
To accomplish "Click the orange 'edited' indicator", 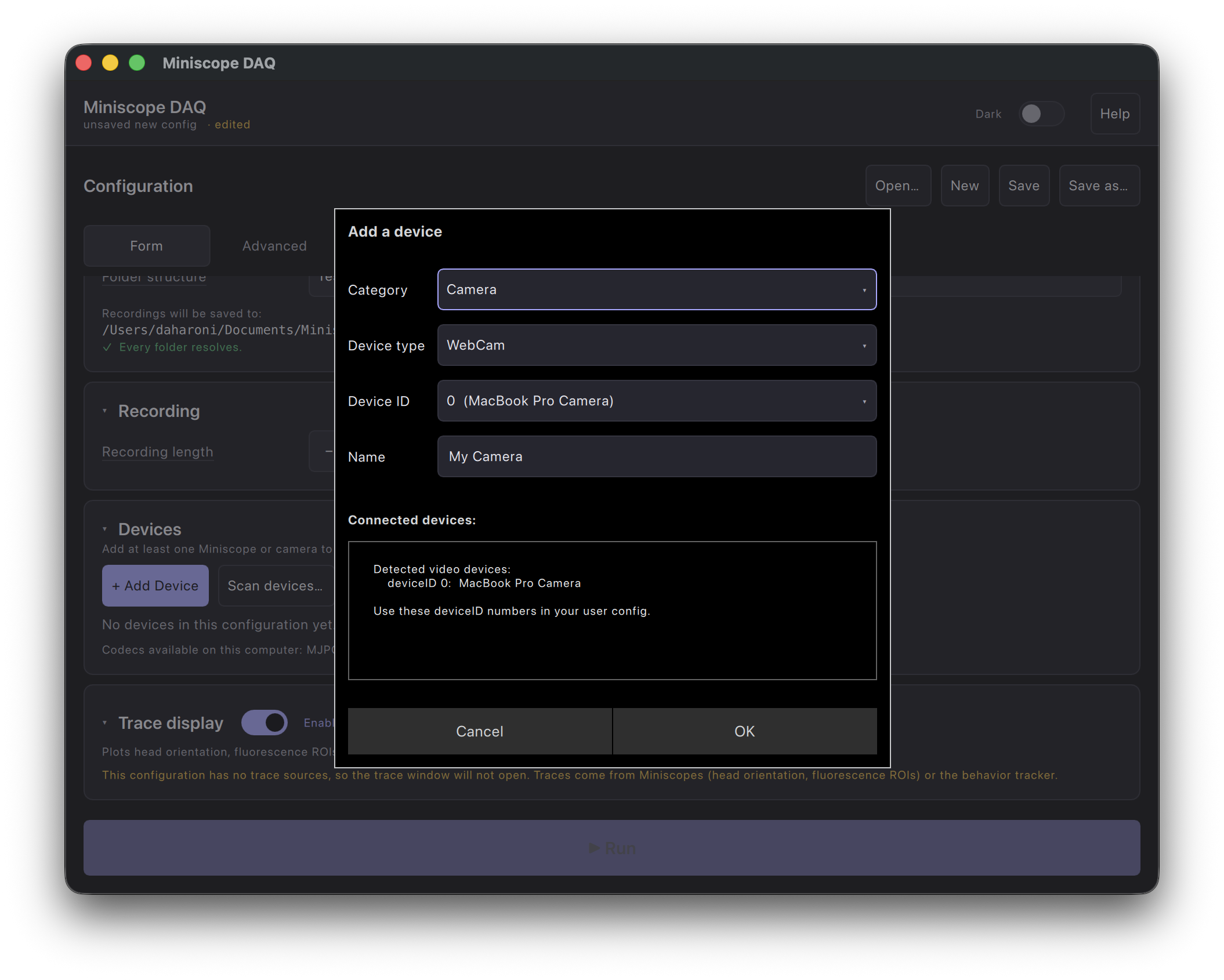I will [233, 125].
